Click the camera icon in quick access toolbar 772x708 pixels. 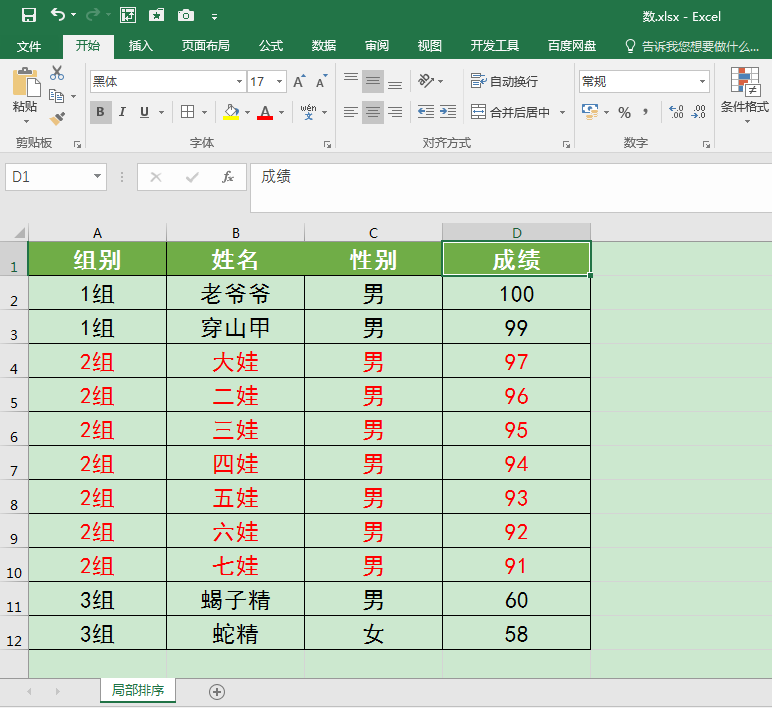(x=186, y=16)
